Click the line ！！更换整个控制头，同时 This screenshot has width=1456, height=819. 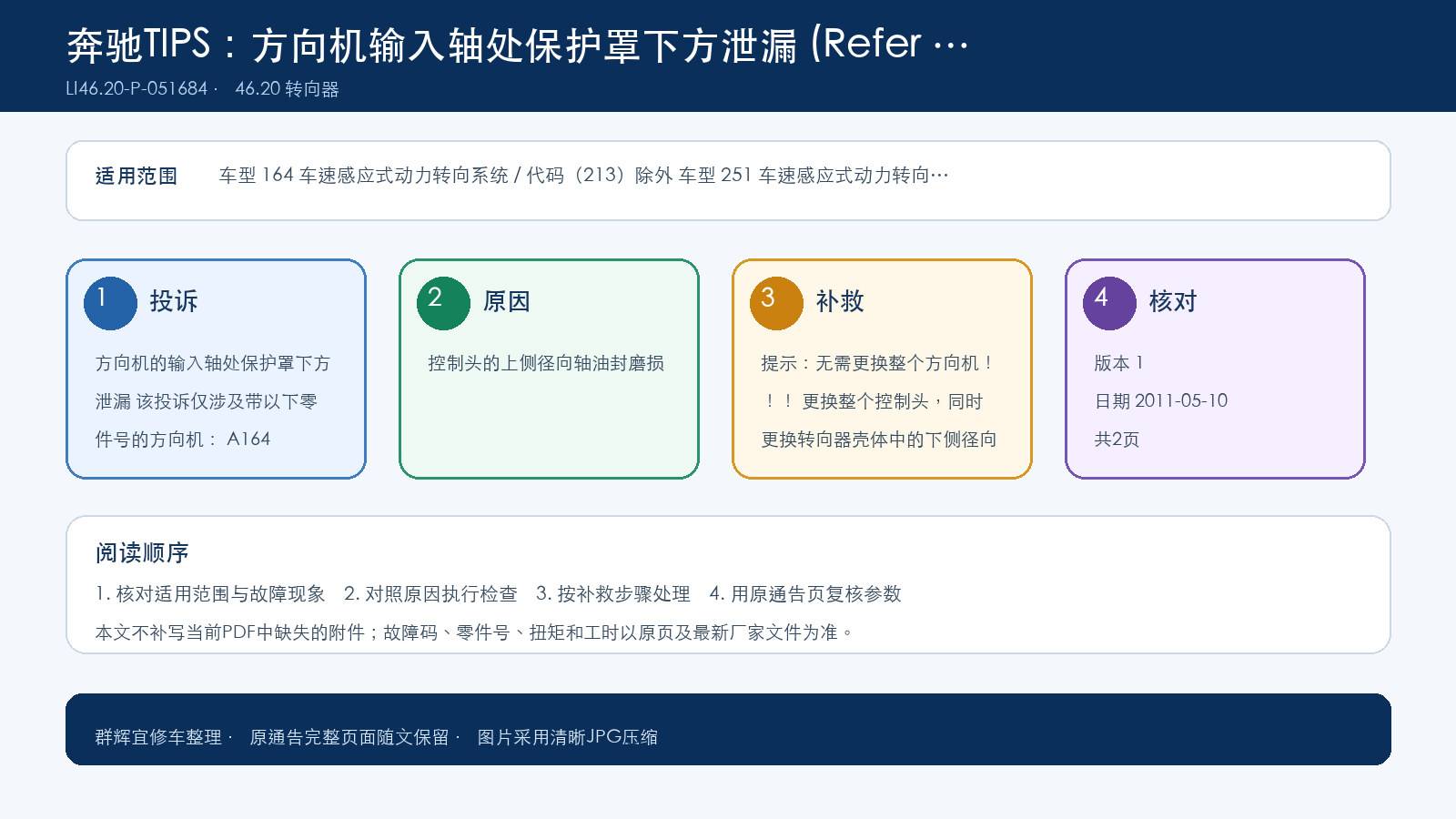pyautogui.click(x=873, y=401)
